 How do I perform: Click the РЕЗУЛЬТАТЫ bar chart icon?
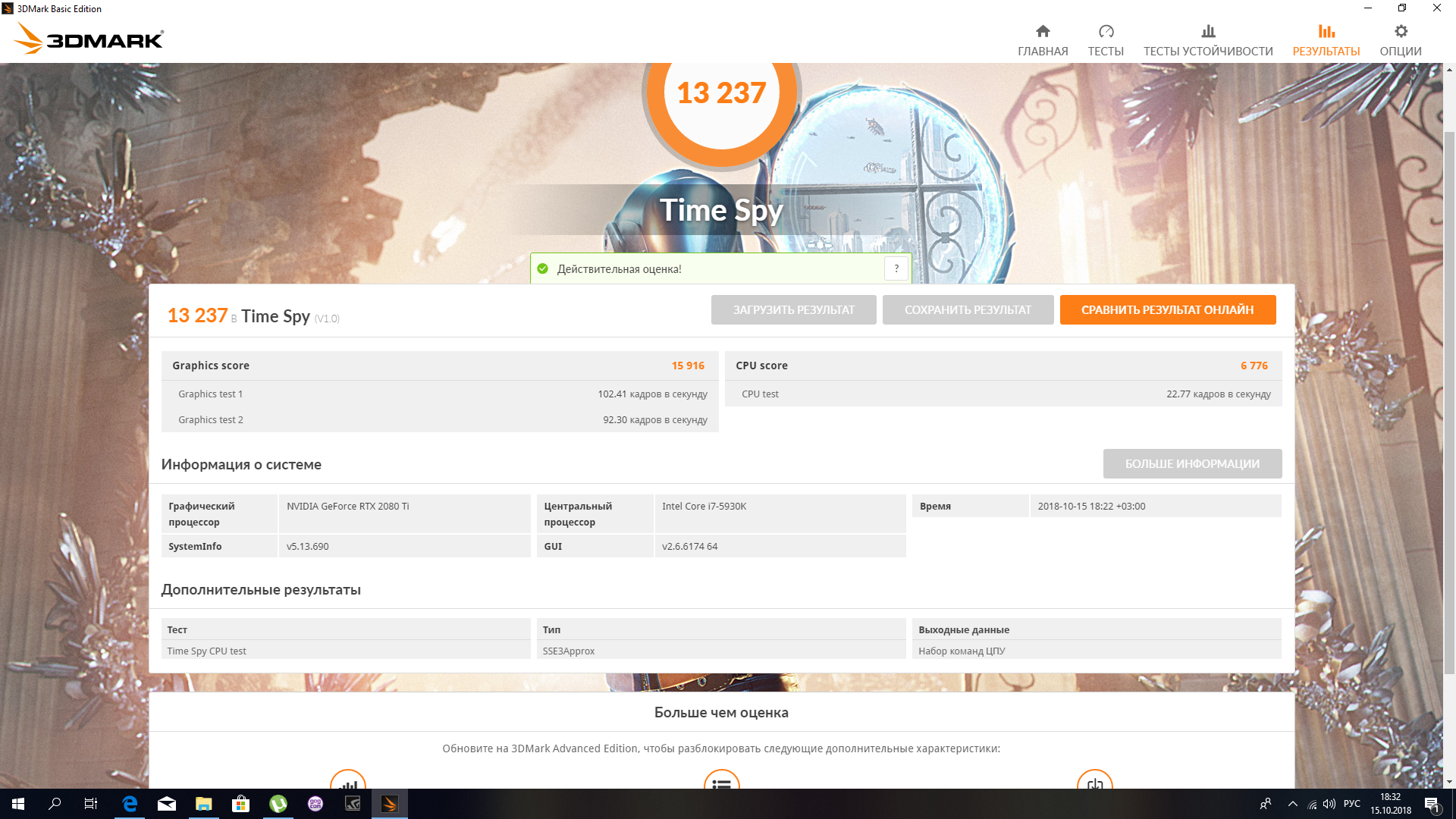point(1326,31)
